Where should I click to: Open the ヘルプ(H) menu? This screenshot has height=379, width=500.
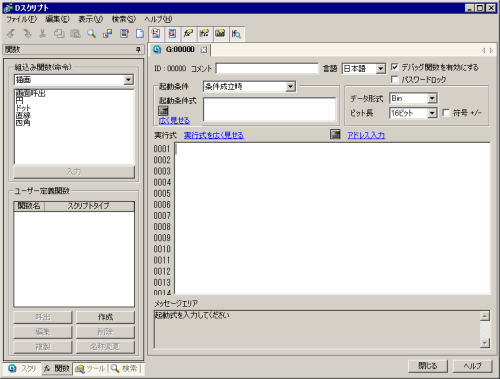[x=158, y=19]
